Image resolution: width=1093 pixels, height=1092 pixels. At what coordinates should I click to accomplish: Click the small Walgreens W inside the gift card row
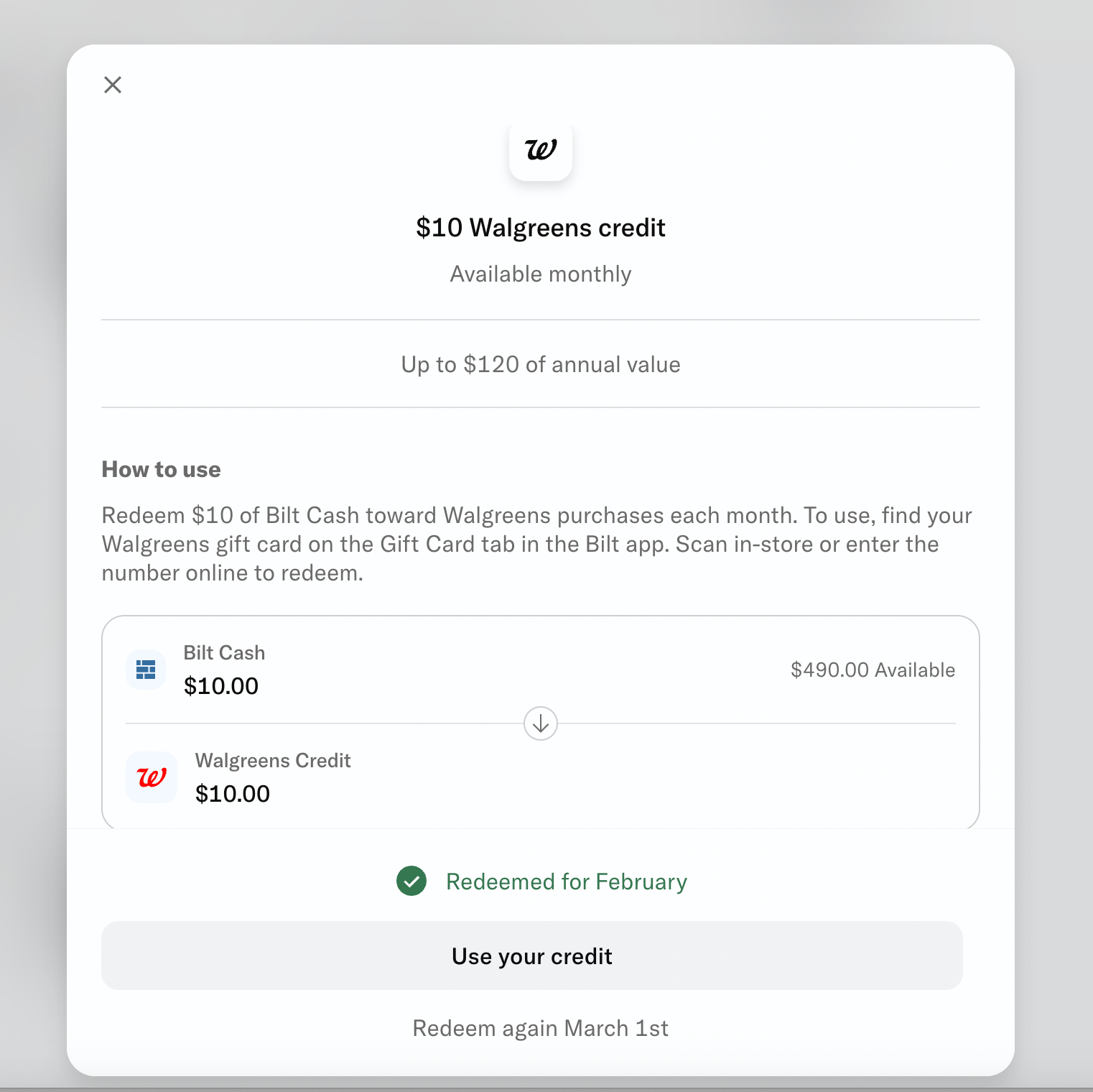[151, 777]
